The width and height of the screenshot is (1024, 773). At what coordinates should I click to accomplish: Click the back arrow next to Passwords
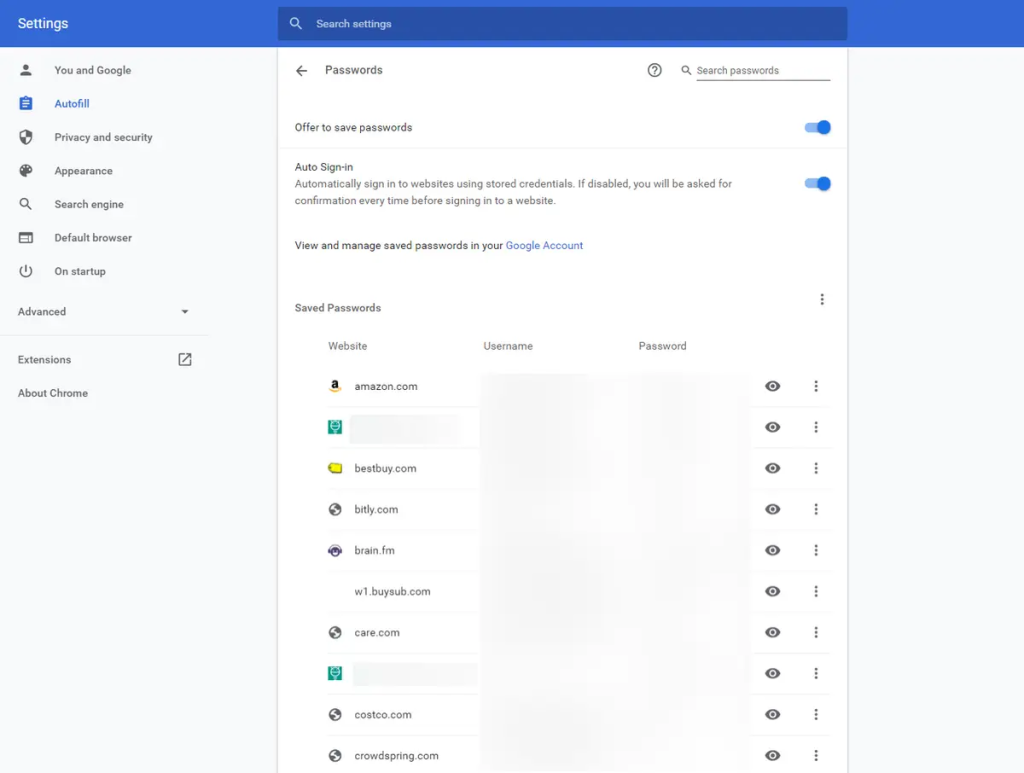click(x=301, y=71)
